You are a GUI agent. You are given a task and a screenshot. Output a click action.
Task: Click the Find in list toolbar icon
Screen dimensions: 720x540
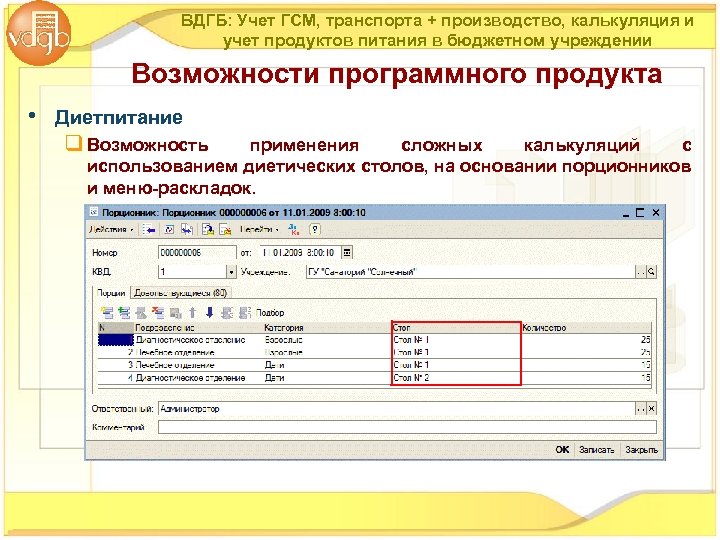149,230
